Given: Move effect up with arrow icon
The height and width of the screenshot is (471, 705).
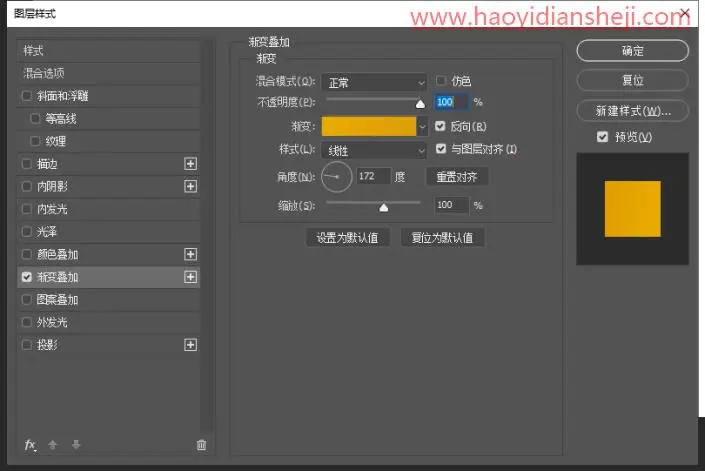Looking at the screenshot, I should pyautogui.click(x=53, y=445).
